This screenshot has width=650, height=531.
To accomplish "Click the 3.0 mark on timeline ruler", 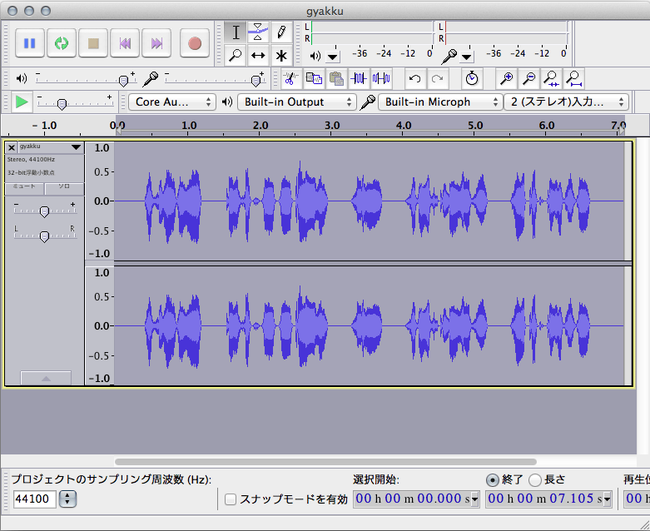I will (332, 125).
